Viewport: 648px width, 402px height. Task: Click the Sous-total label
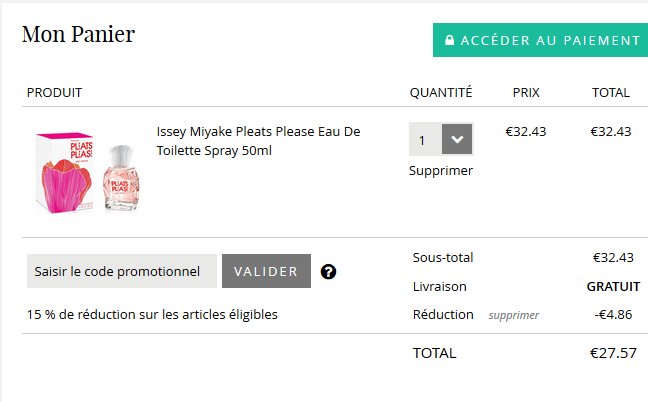click(443, 258)
